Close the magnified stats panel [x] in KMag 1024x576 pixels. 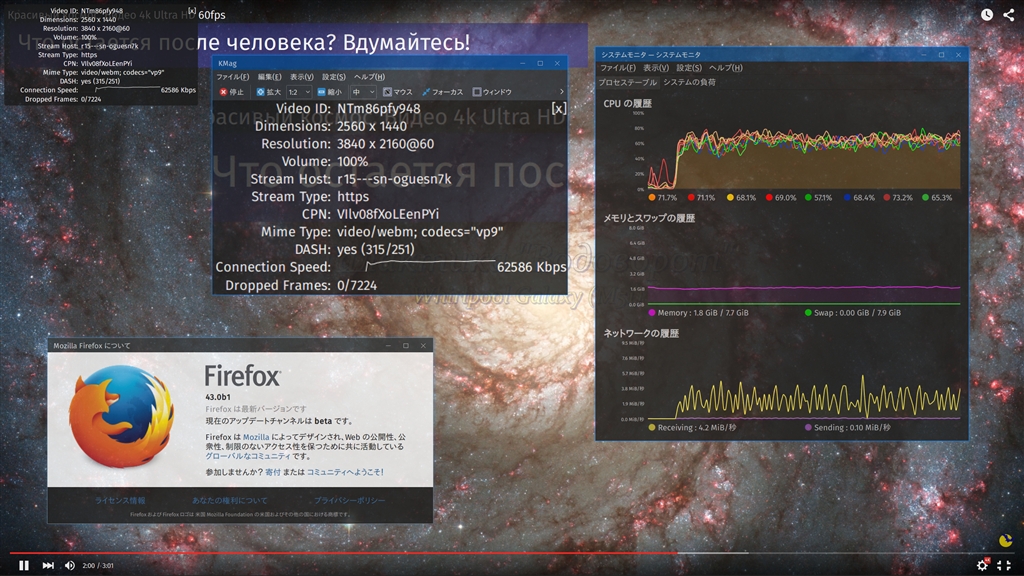[558, 108]
